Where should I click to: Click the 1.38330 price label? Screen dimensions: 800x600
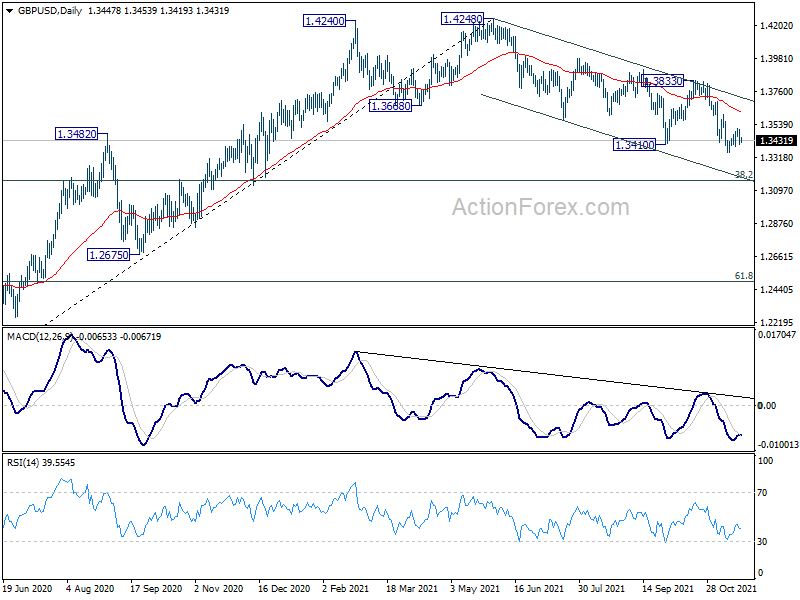coord(662,81)
